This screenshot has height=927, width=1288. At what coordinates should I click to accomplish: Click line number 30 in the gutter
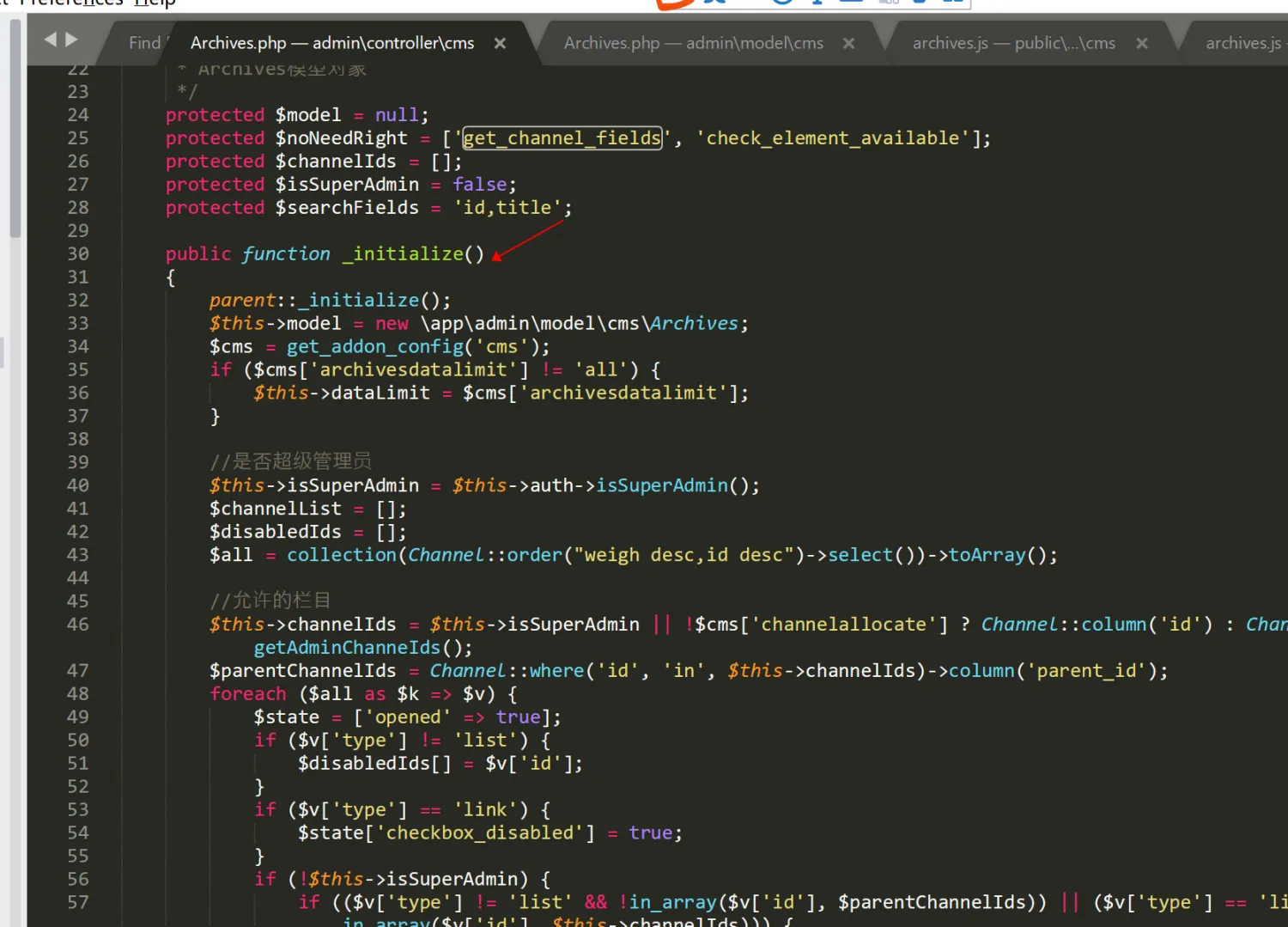tap(78, 254)
